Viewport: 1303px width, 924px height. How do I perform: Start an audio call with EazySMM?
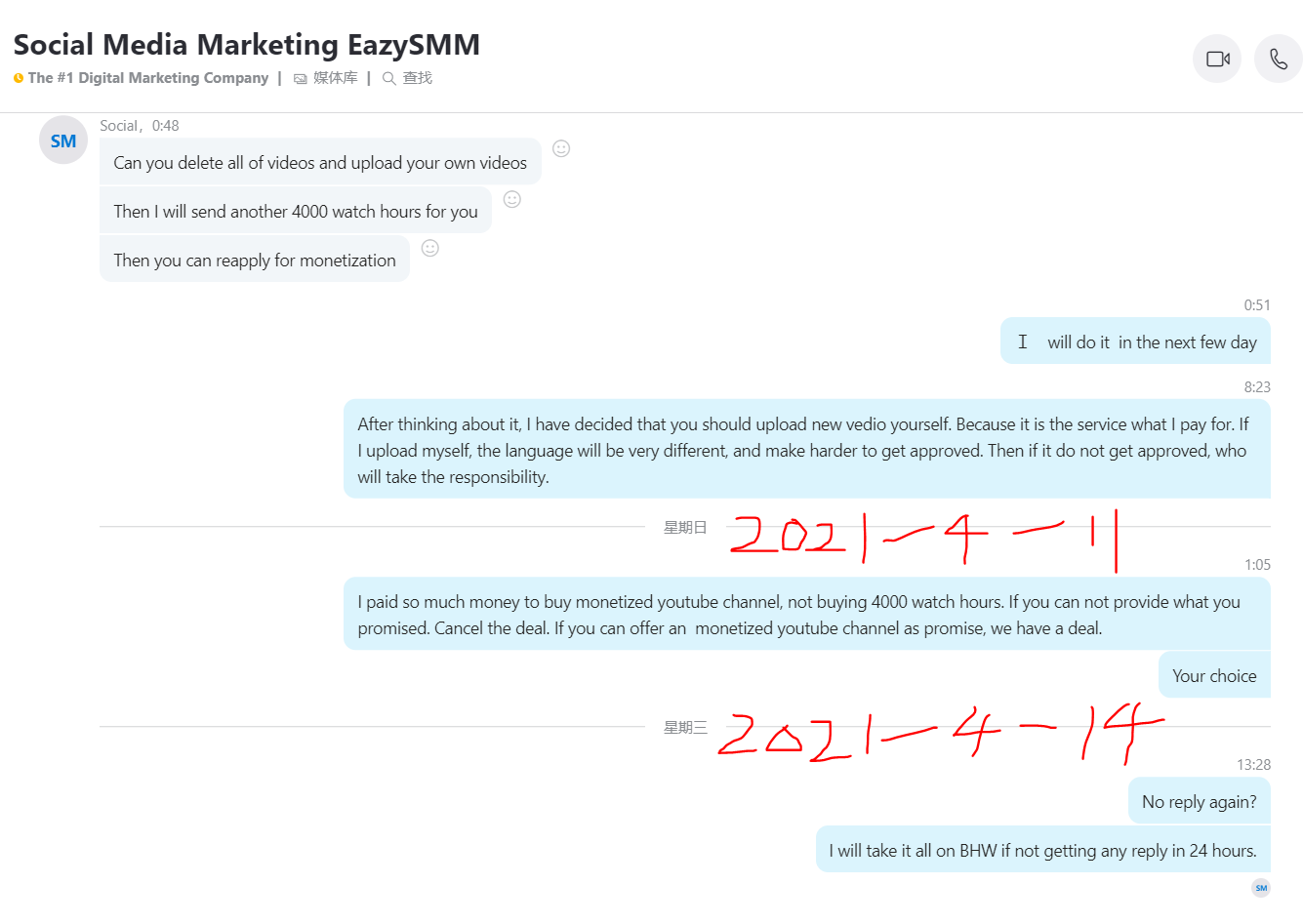[1278, 59]
